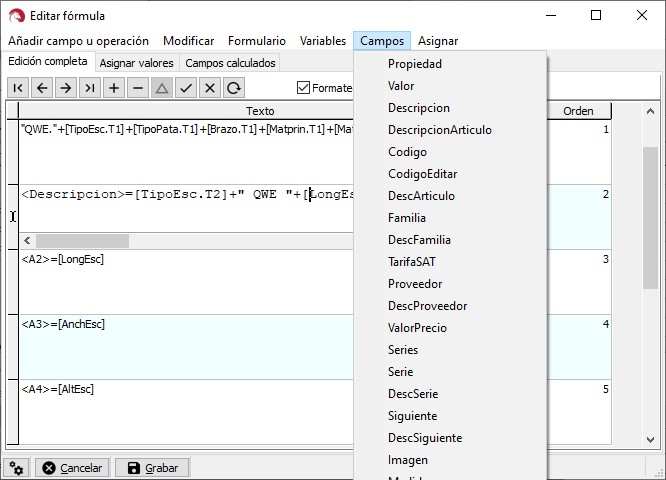The height and width of the screenshot is (480, 666).
Task: Choose Propiedad from Campos menu
Action: tap(450, 64)
